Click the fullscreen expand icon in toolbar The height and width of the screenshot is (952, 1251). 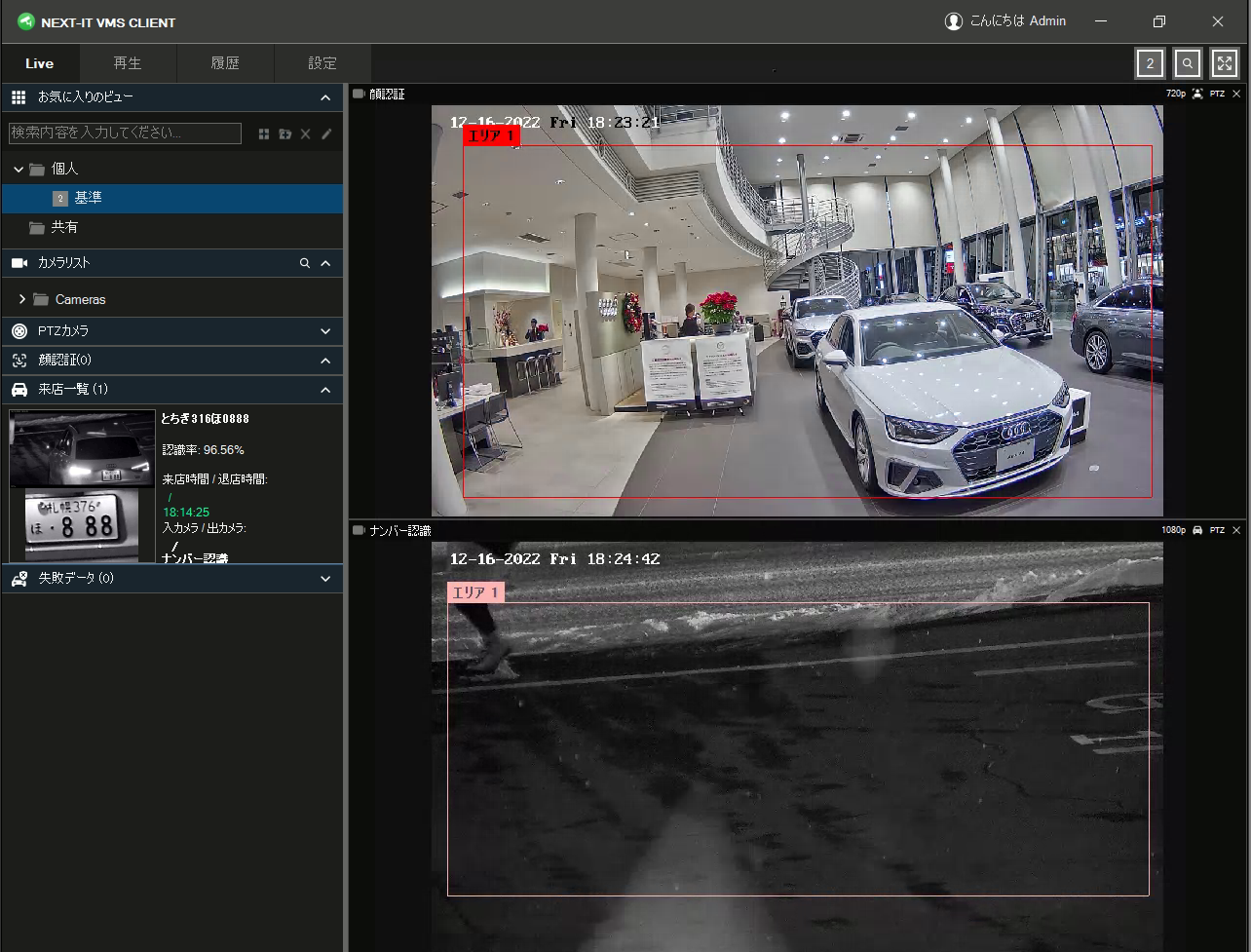[1225, 63]
